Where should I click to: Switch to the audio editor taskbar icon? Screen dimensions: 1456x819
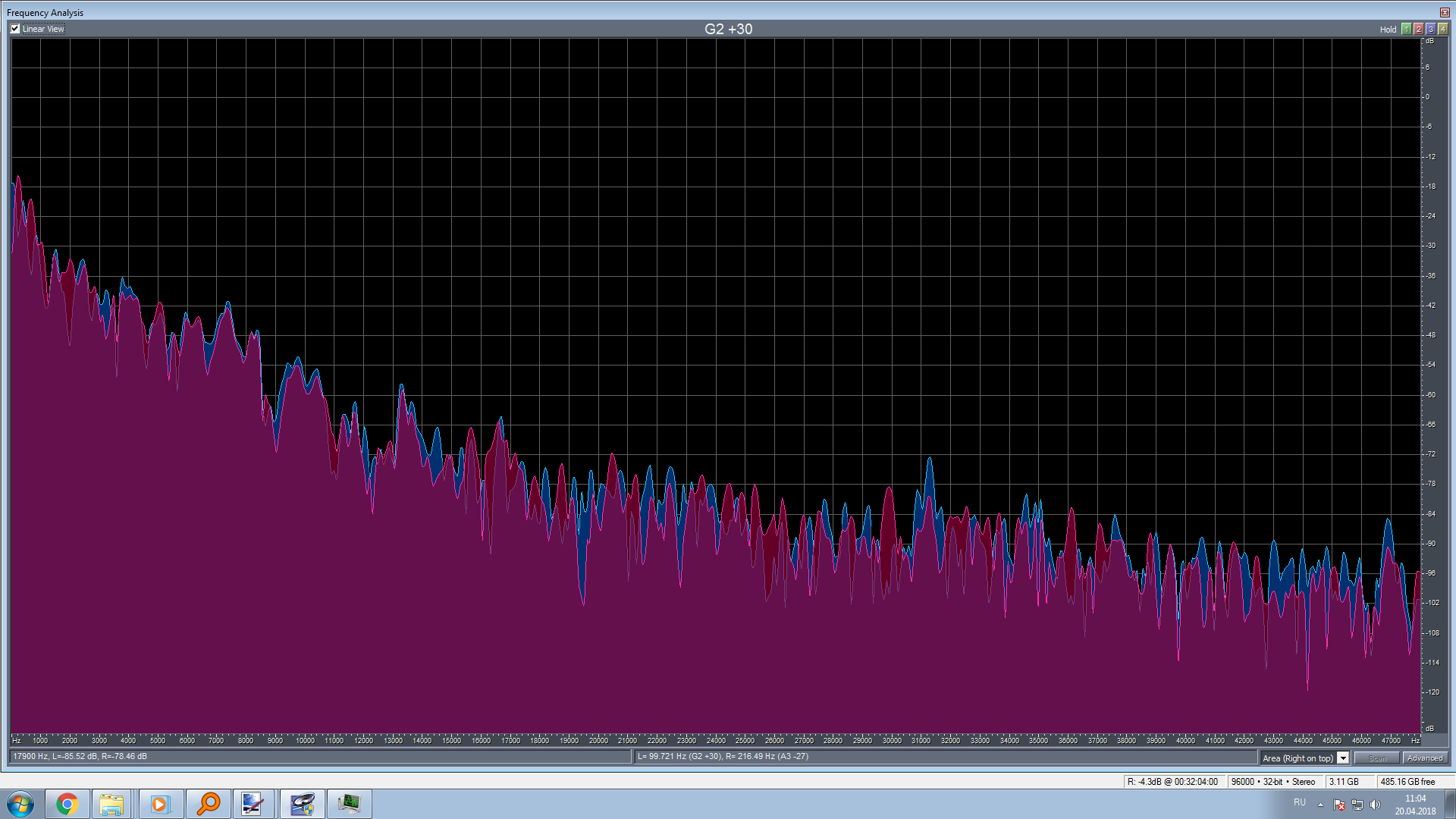tap(302, 804)
